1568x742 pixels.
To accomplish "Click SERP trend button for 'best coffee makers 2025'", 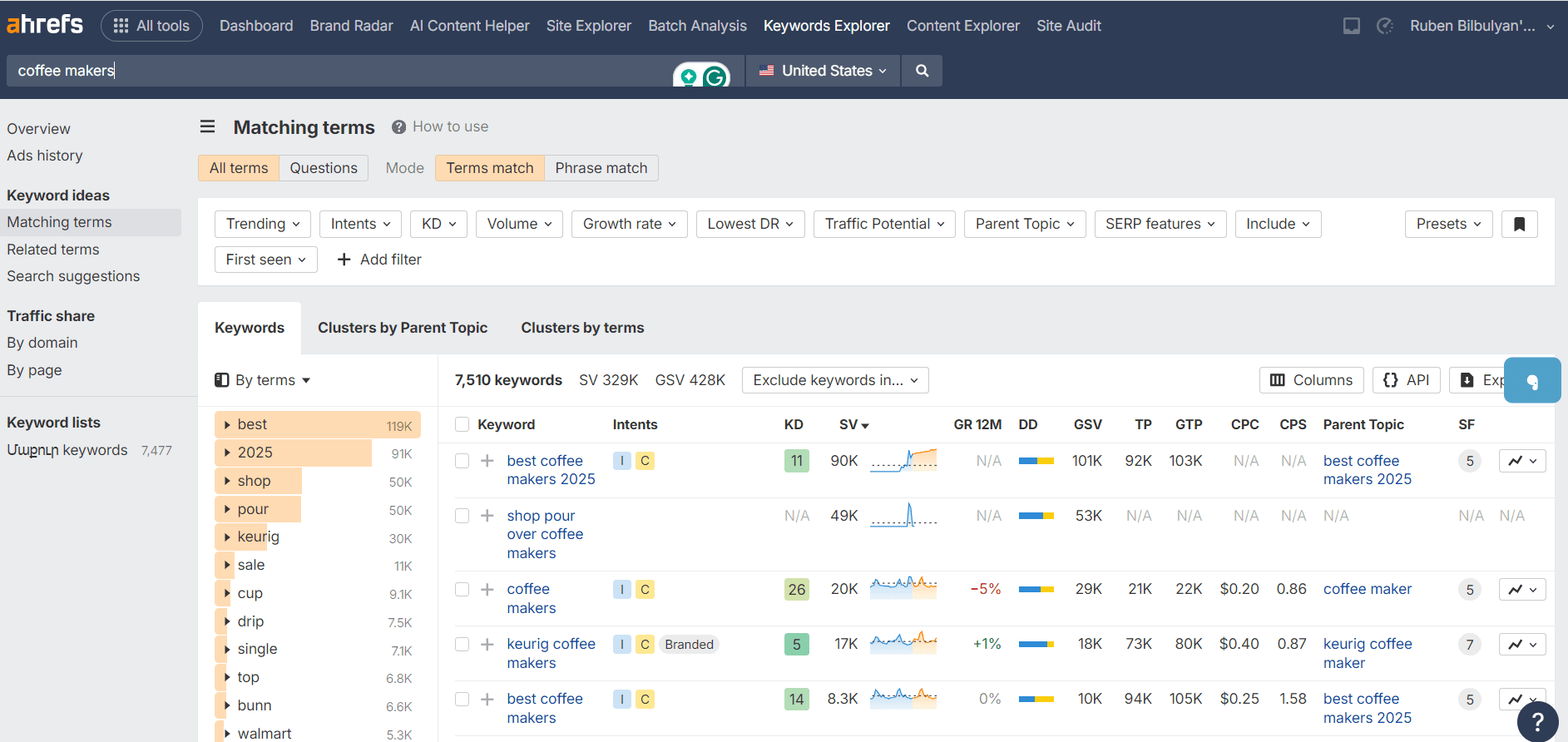I will [x=1522, y=461].
